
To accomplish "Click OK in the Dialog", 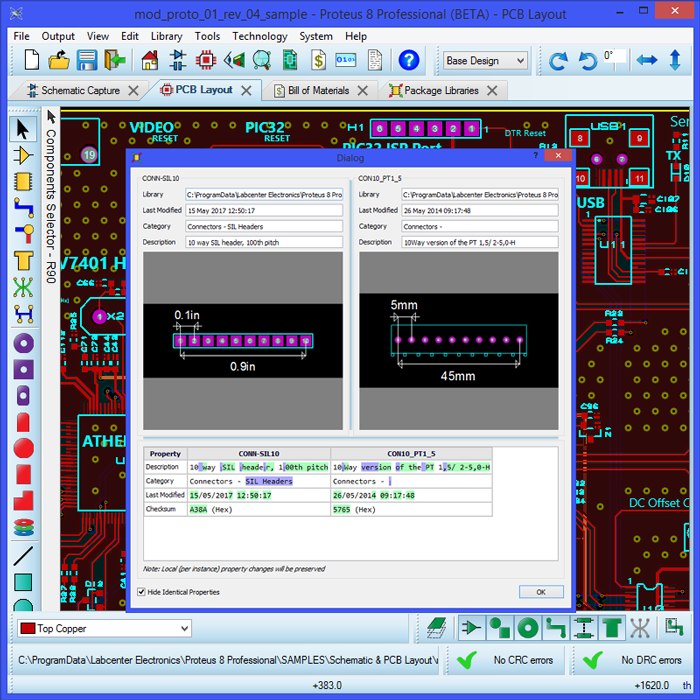I will point(541,592).
